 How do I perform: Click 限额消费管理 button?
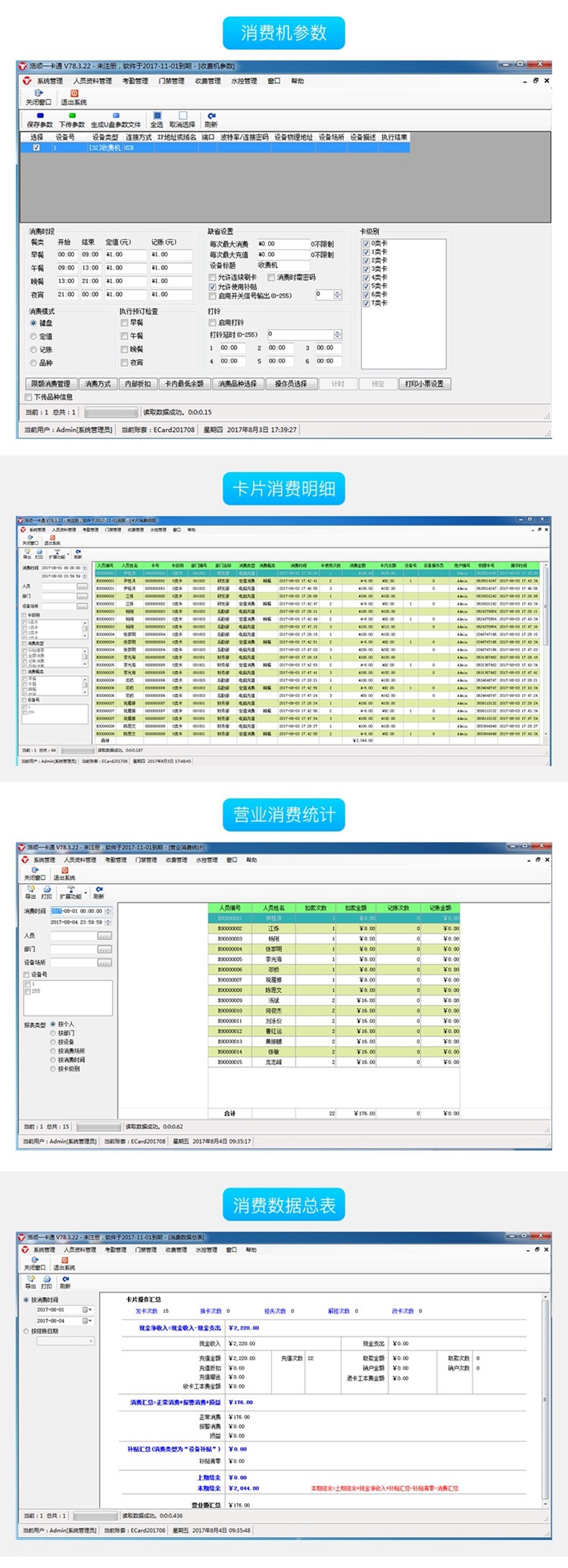point(51,384)
